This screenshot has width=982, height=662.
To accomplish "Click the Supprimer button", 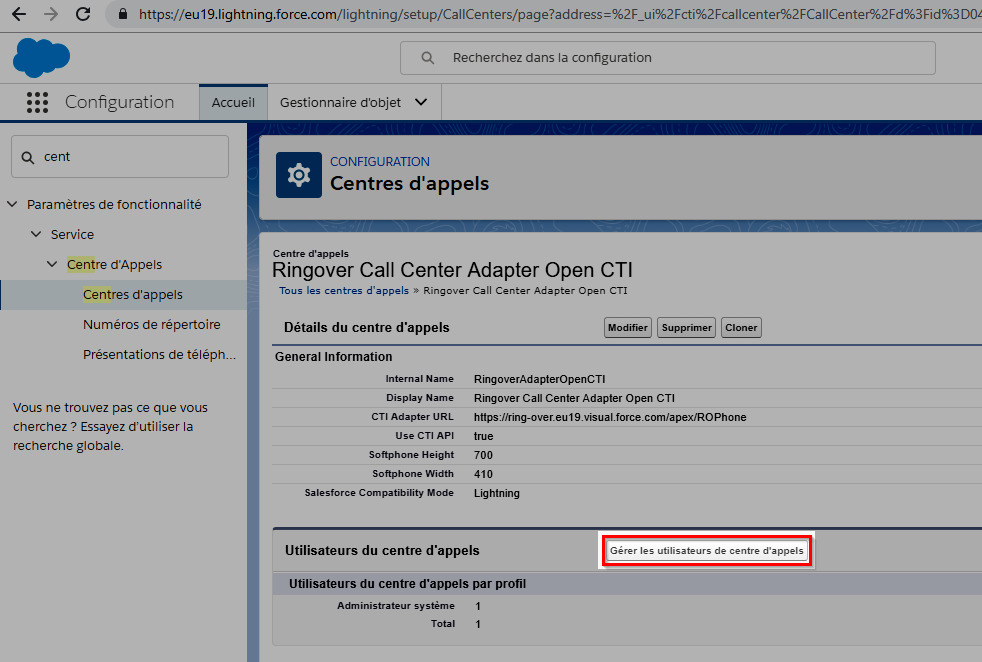I will pos(686,328).
